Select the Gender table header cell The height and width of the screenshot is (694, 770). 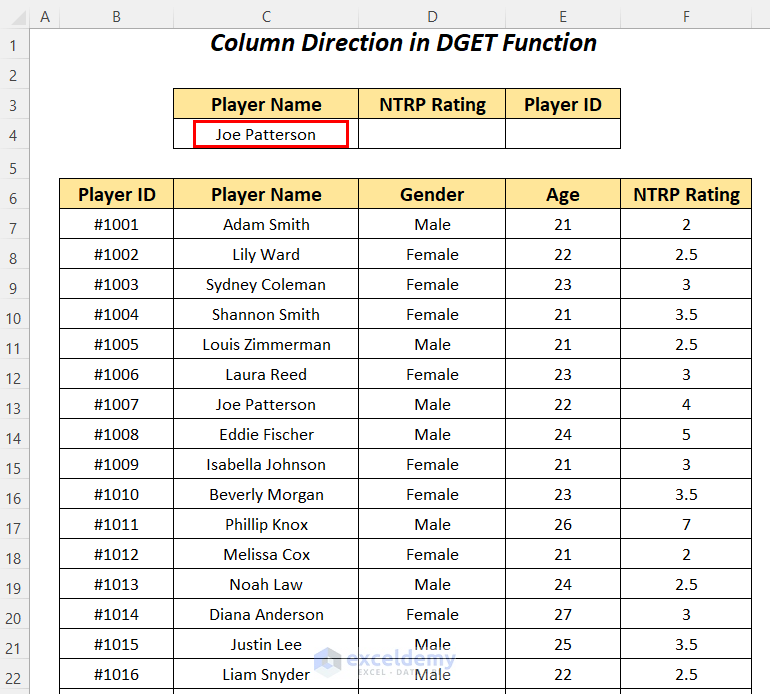click(x=432, y=194)
